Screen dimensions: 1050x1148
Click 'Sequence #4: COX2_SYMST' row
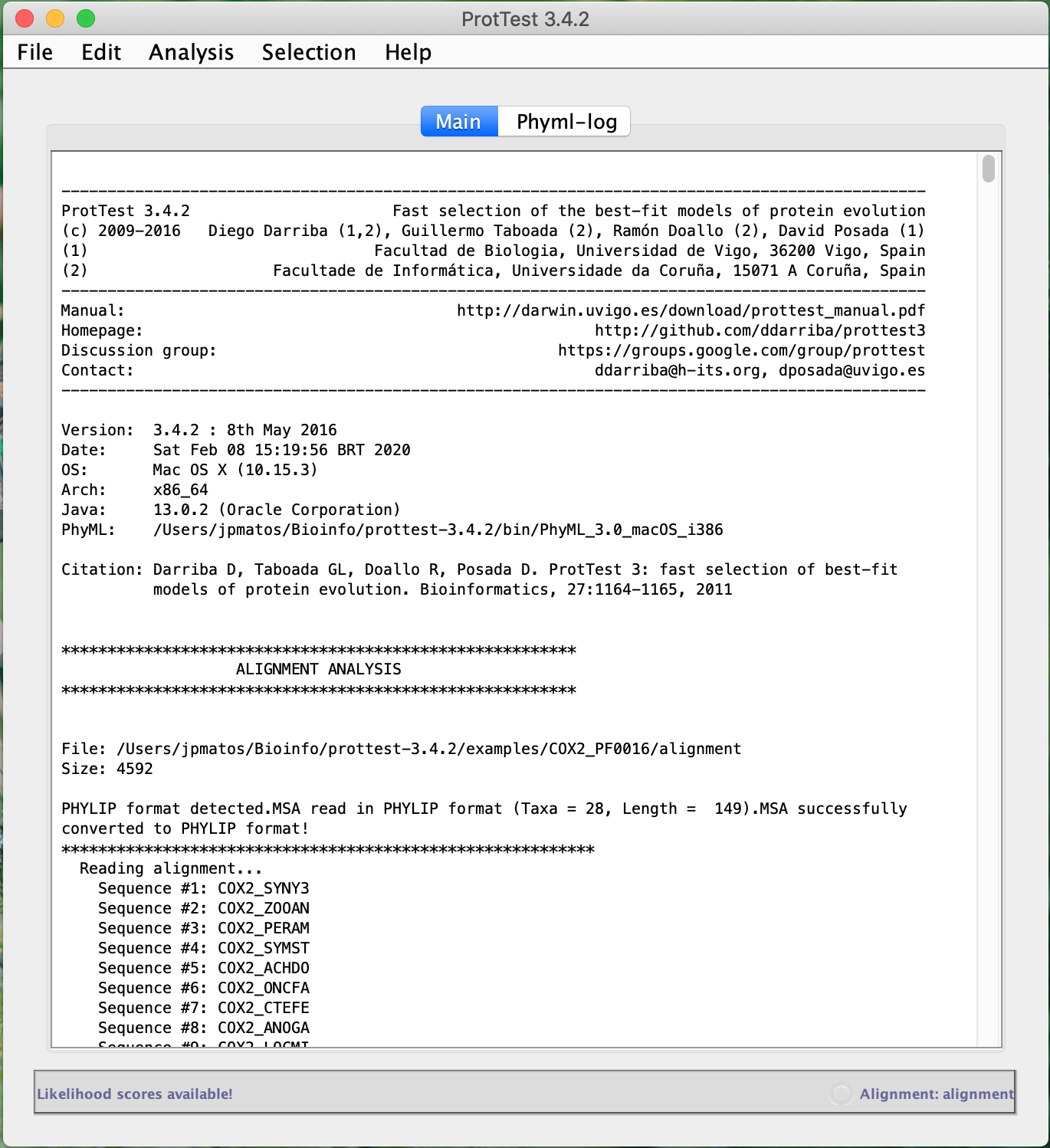(204, 948)
